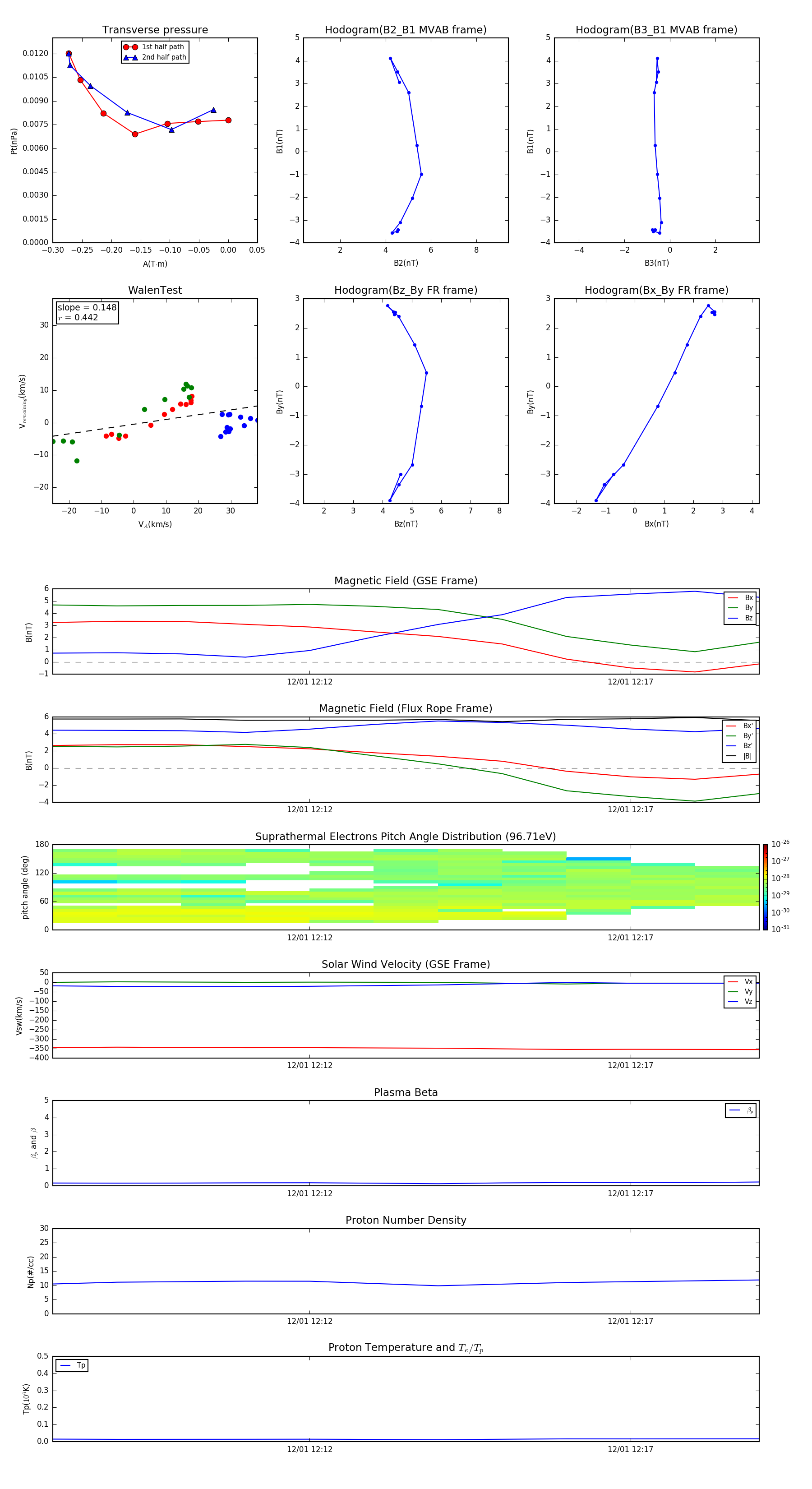
Task: Select the "1st half path" legend entry
Action: tap(154, 47)
